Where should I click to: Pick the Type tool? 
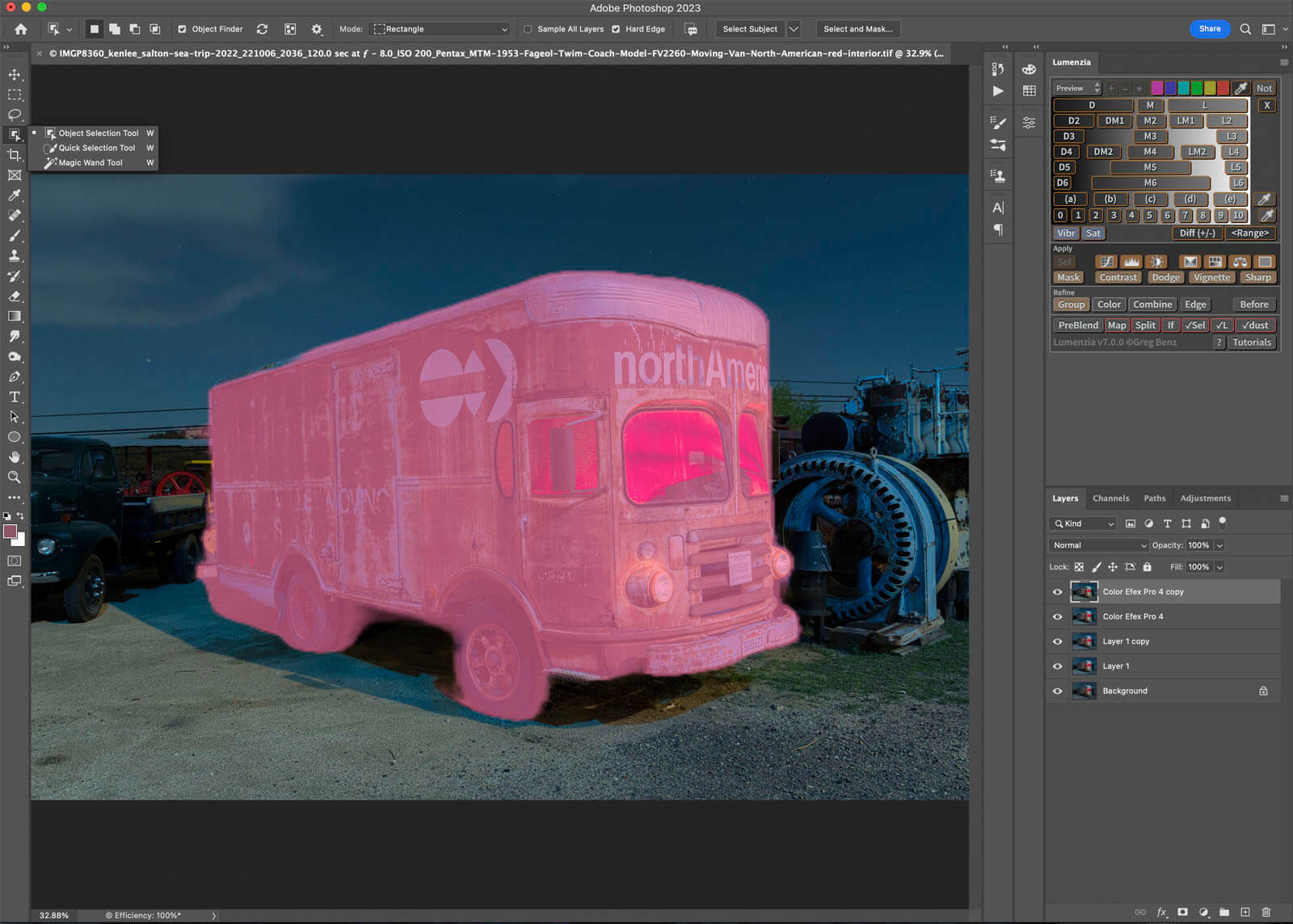15,397
